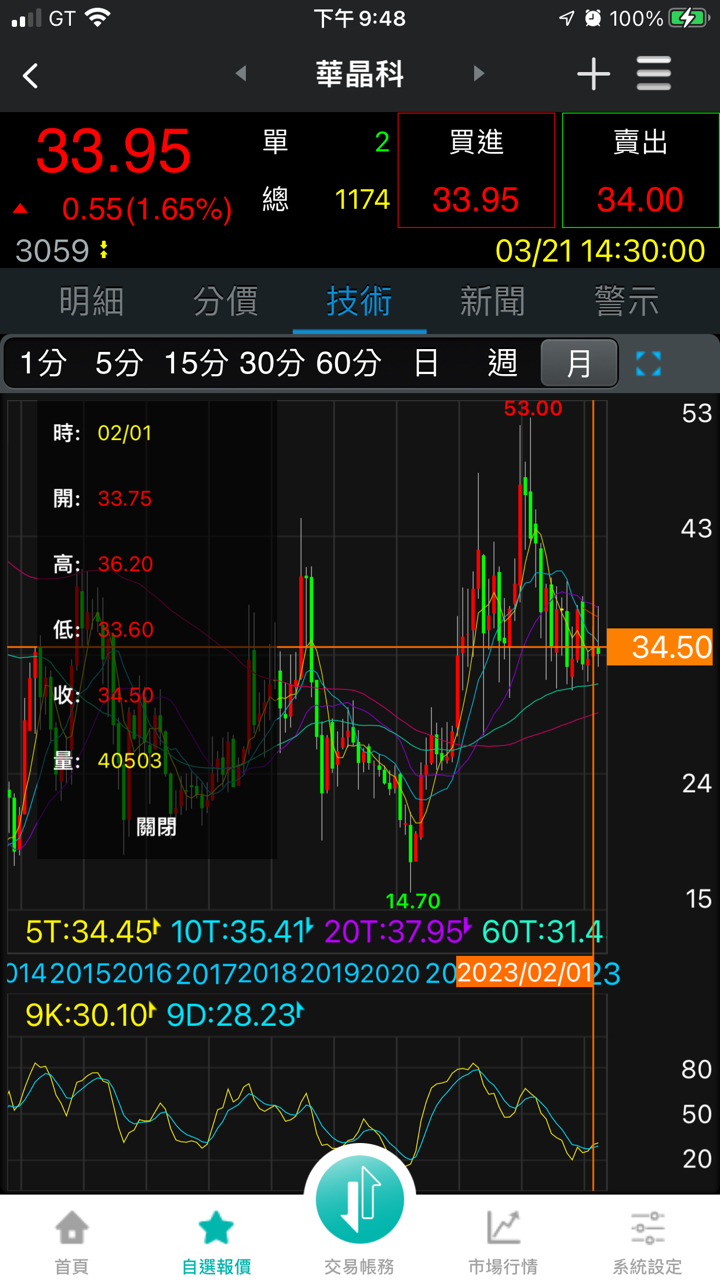Viewport: 720px width, 1280px height.
Task: Select 日 daily chart interval
Action: pos(426,363)
